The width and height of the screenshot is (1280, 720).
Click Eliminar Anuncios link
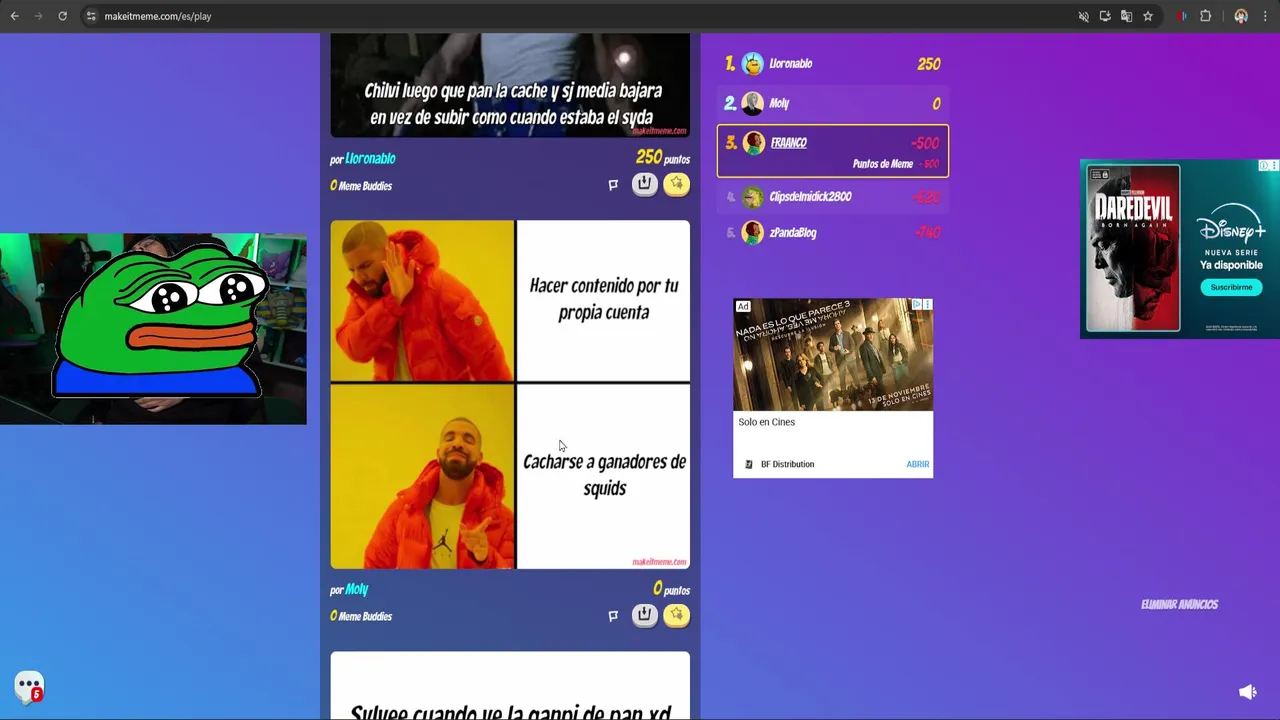coord(1179,604)
